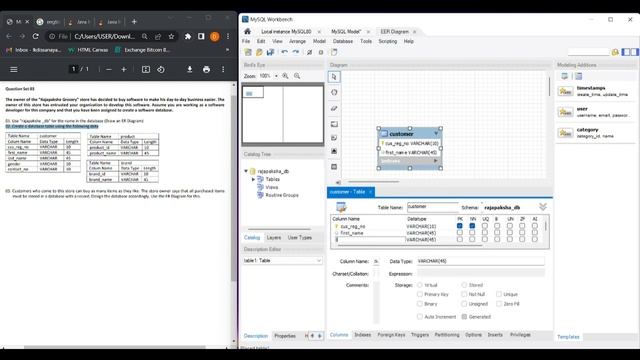Select the hand pan tool in the palette
The height and width of the screenshot is (360, 640).
334,92
